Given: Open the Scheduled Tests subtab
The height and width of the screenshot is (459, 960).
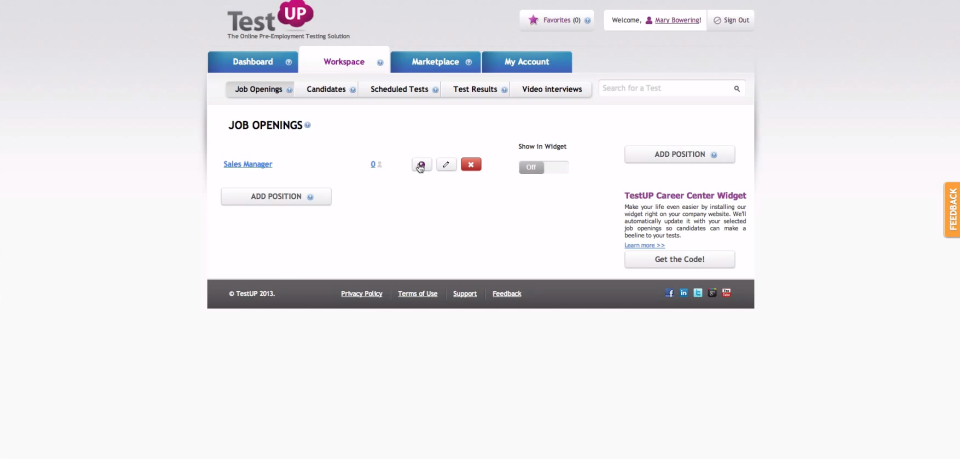Looking at the screenshot, I should coord(399,89).
